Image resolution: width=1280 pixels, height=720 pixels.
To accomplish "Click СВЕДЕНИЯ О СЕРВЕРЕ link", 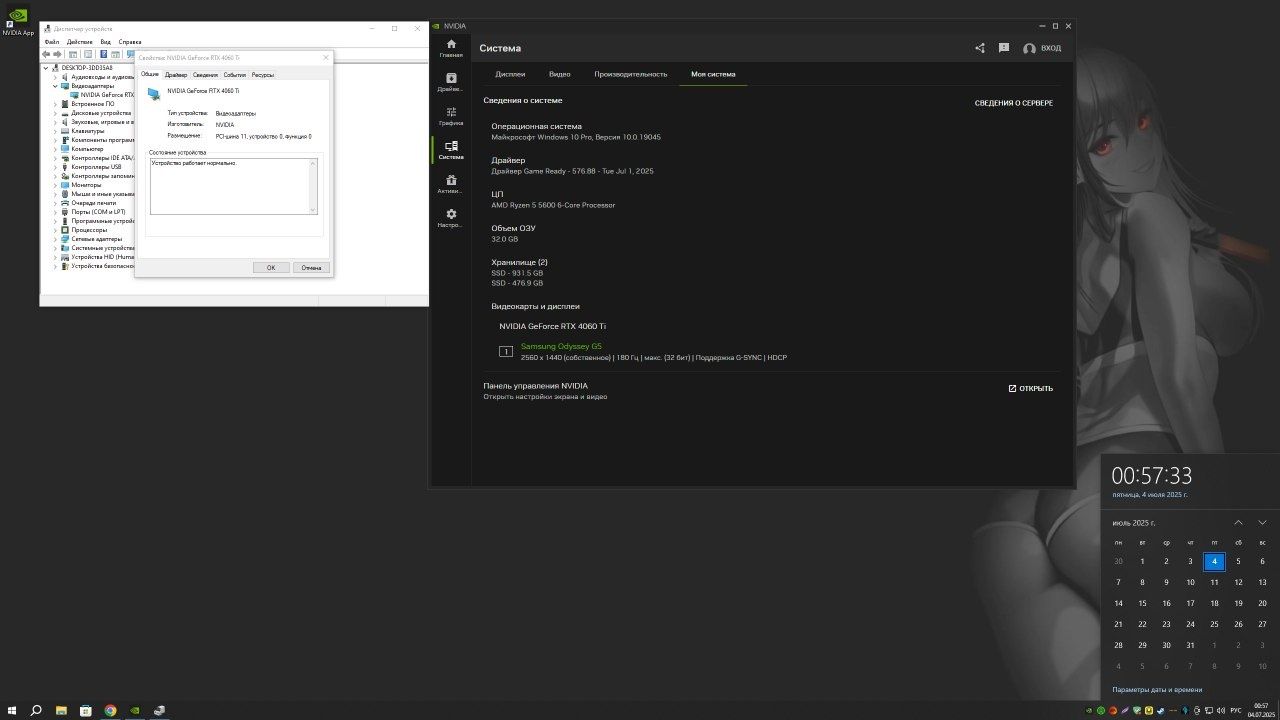I will [x=1014, y=103].
